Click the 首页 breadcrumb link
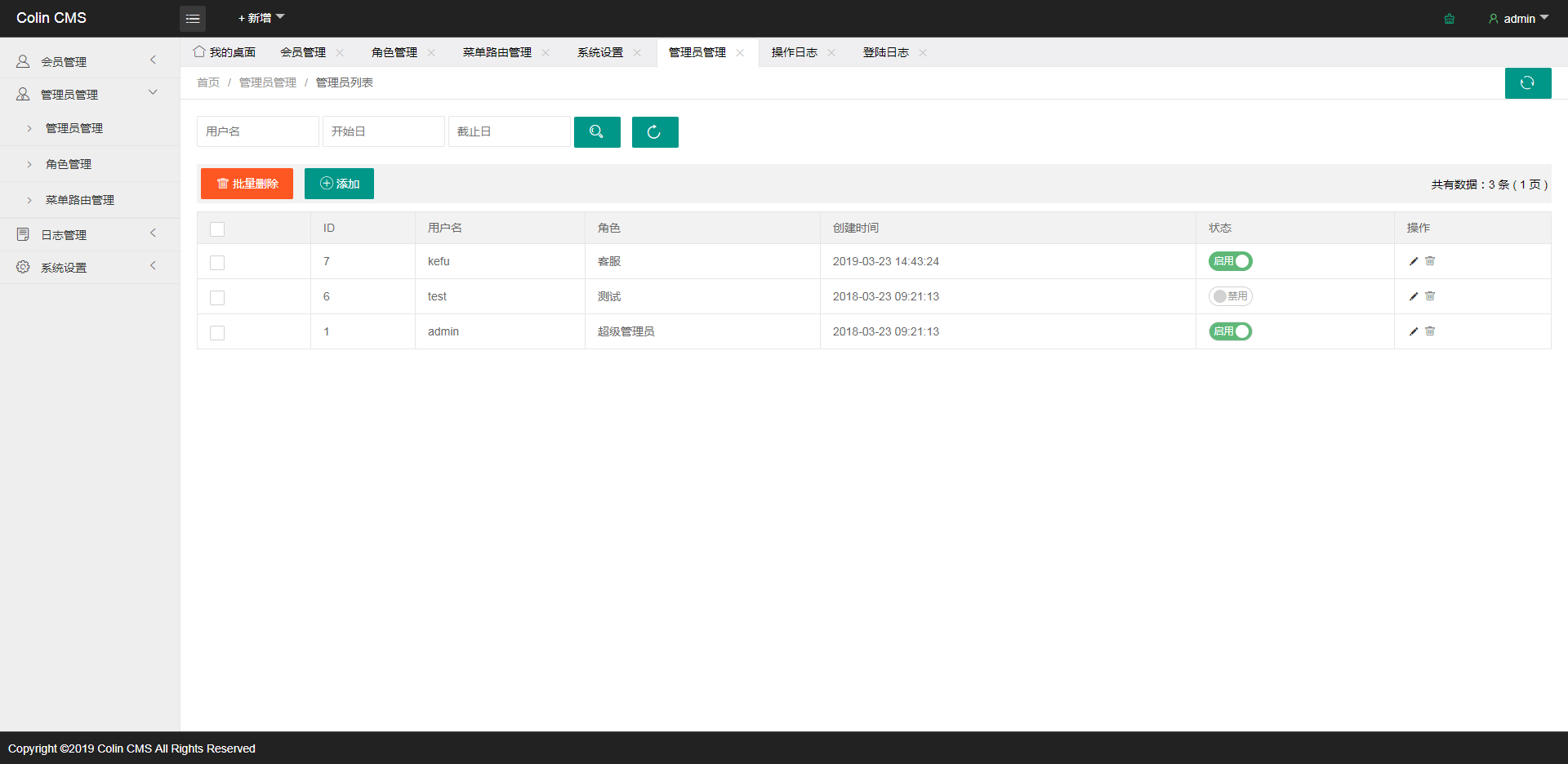Screen dimensions: 1568x764 tap(208, 82)
